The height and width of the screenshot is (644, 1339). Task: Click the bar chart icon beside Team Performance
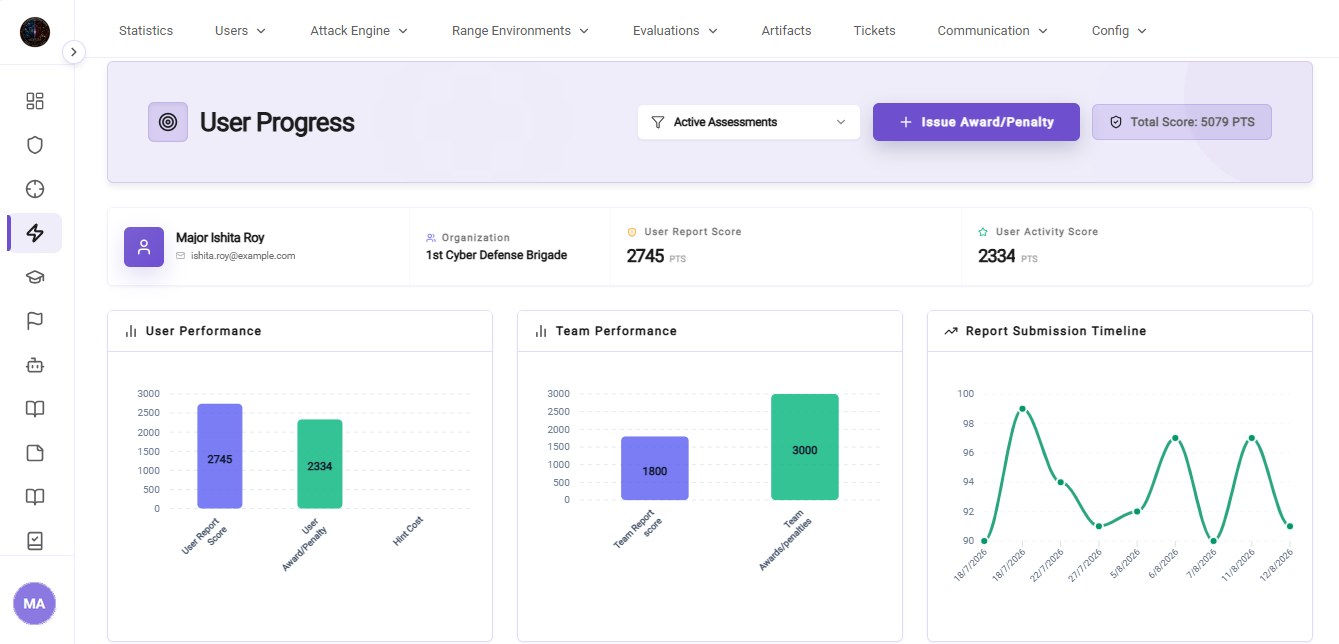(x=541, y=331)
